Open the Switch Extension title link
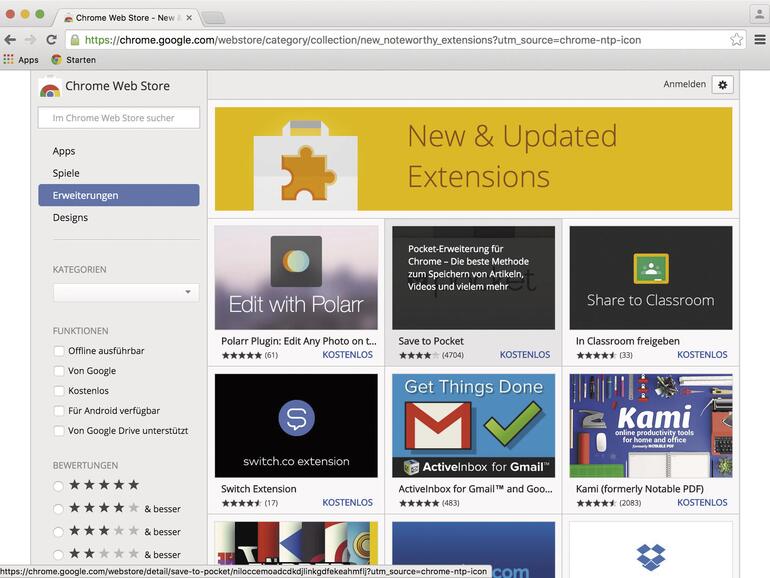 click(x=259, y=489)
